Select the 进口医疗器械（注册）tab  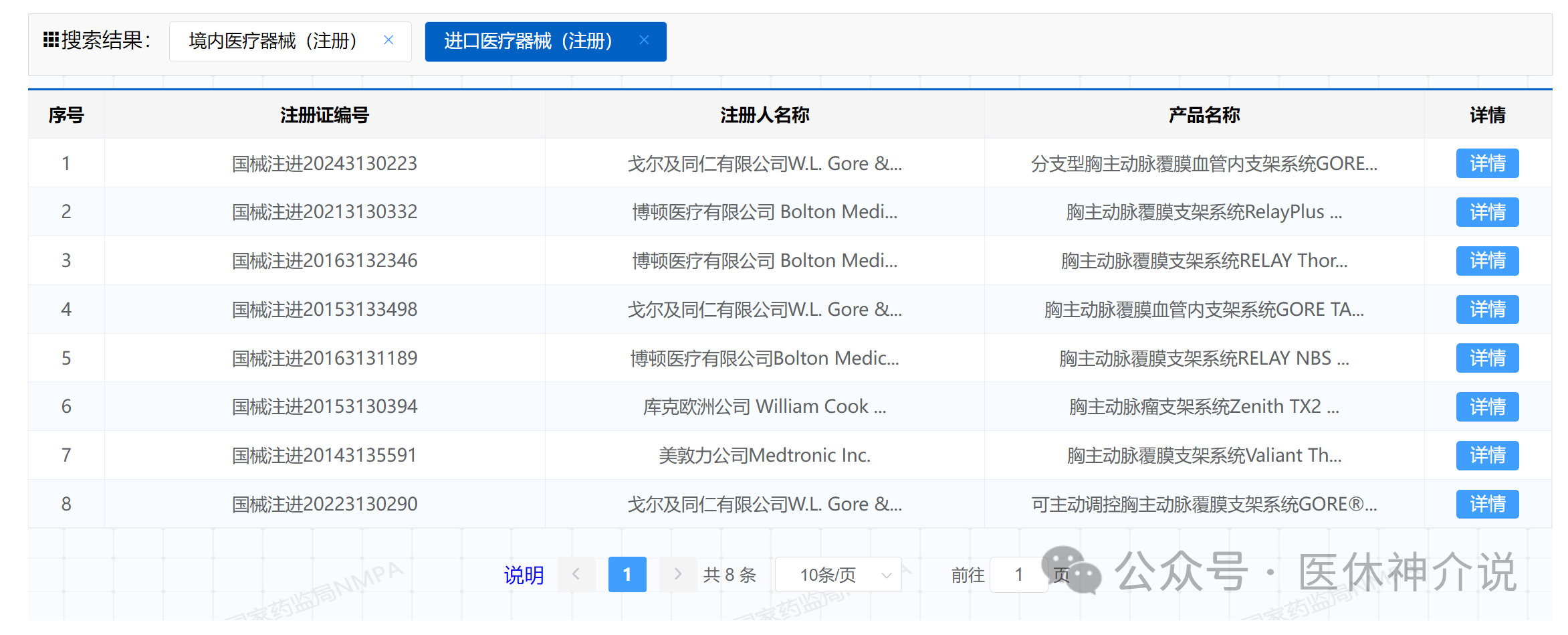(x=528, y=41)
